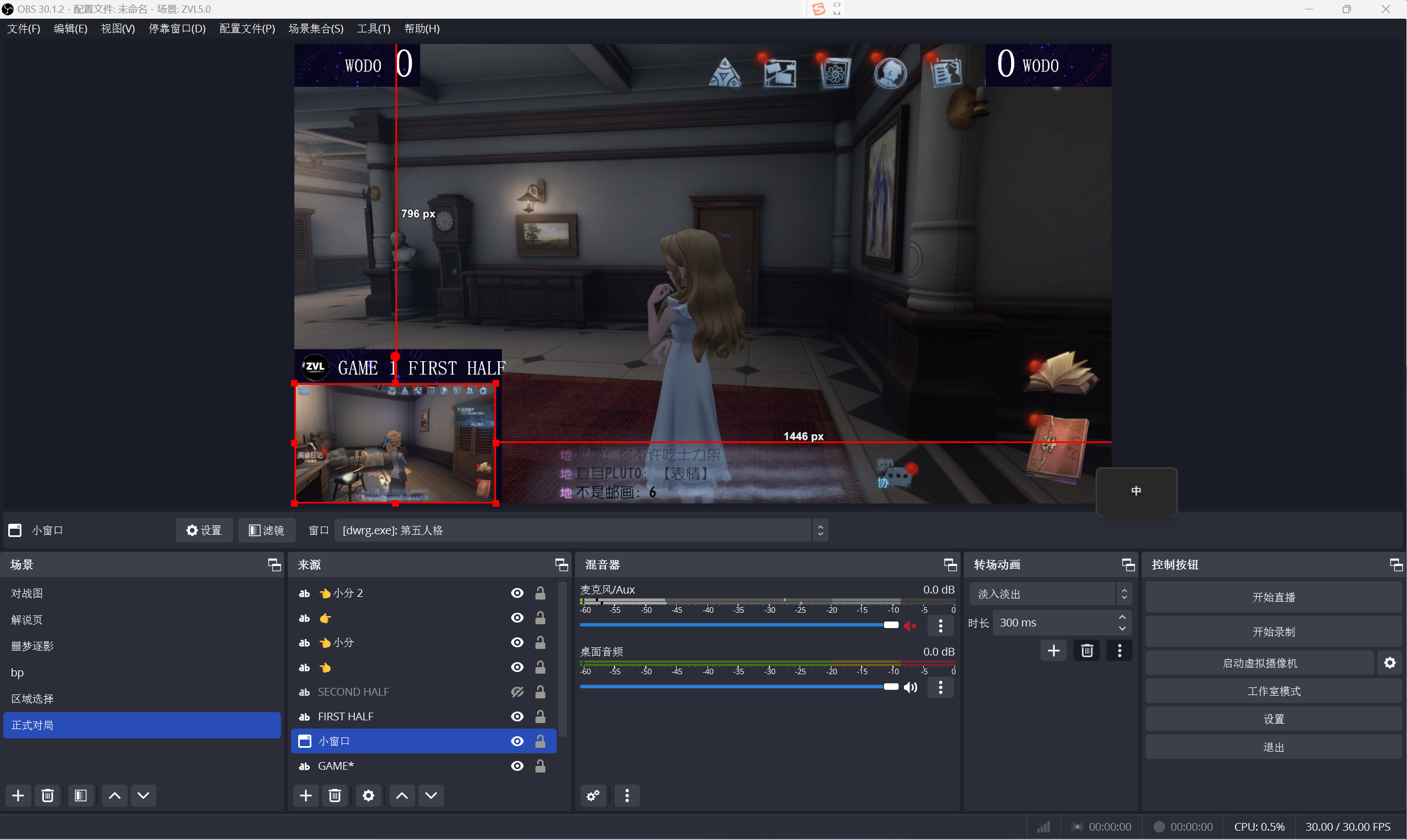Increase transition duration with up arrow
This screenshot has width=1407, height=840.
pyautogui.click(x=1122, y=617)
